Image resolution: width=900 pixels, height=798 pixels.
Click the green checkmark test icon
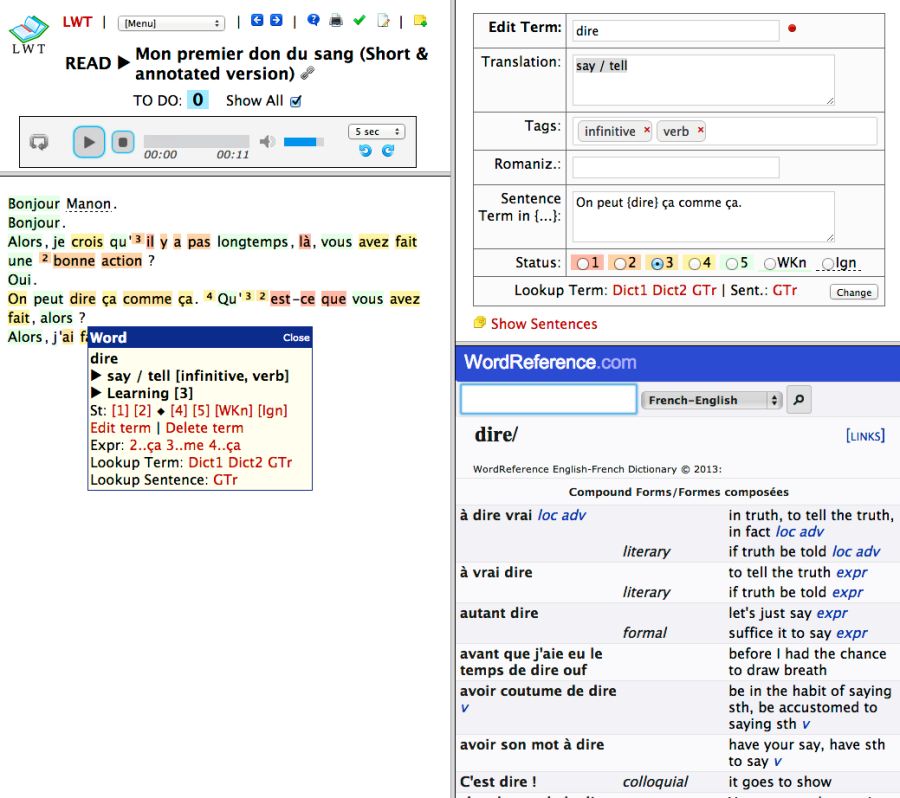[359, 20]
